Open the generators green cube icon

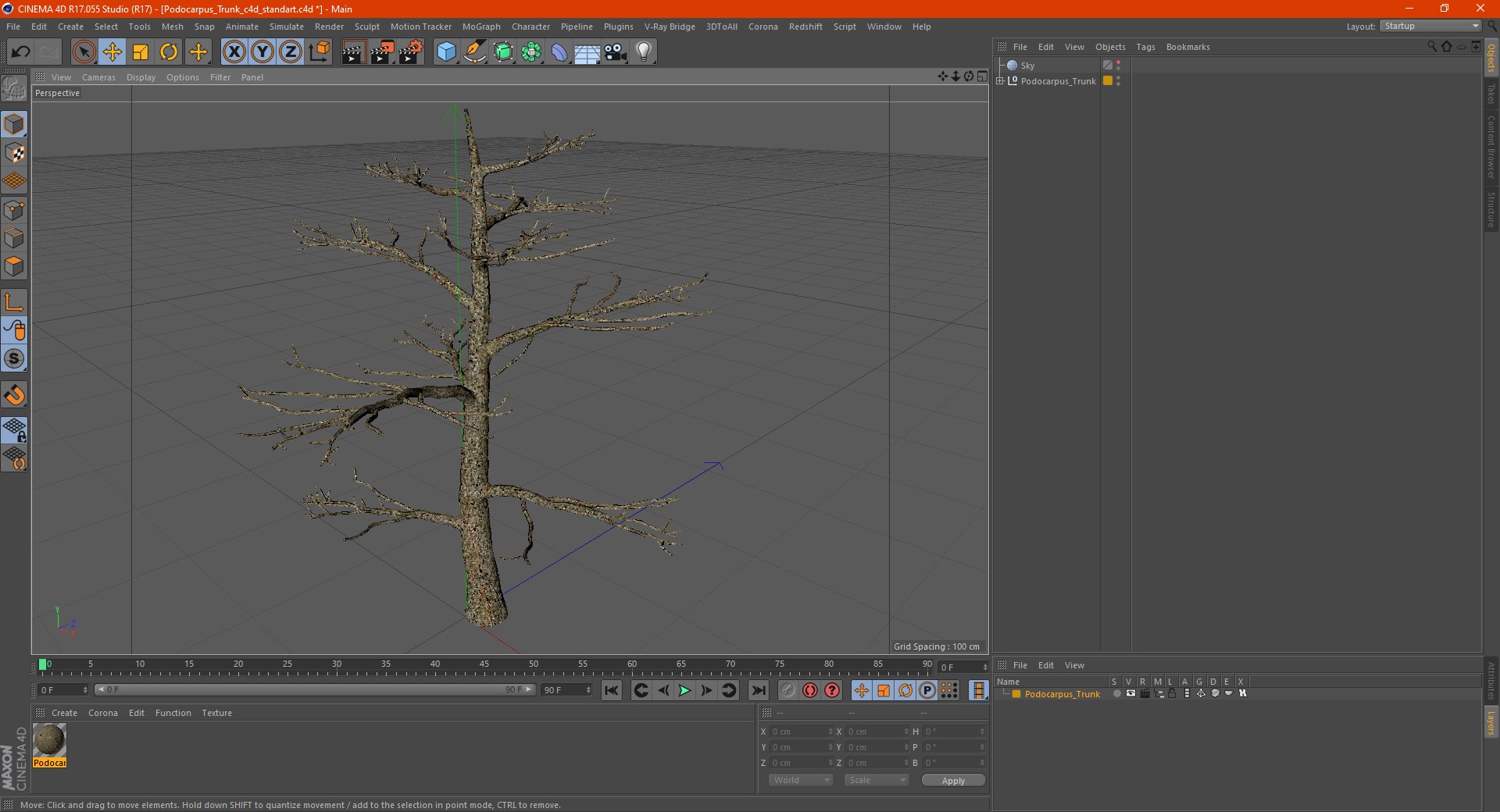[x=503, y=52]
